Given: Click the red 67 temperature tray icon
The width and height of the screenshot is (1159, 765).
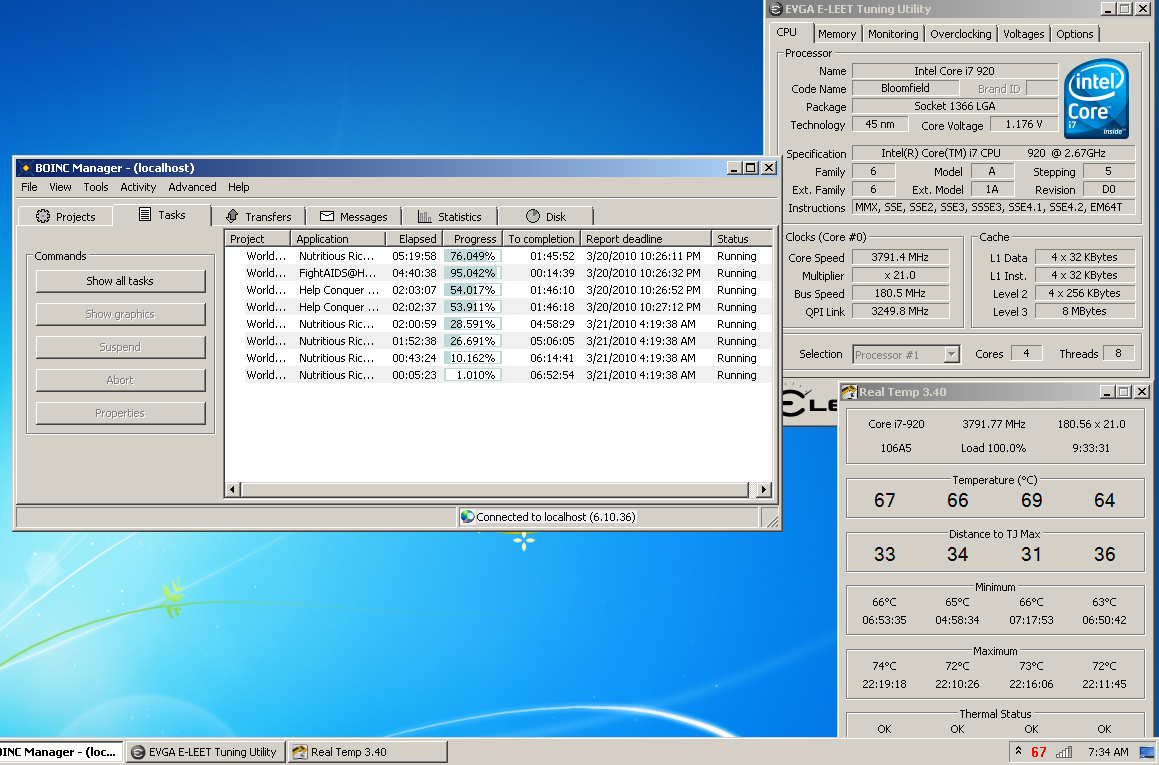Looking at the screenshot, I should click(1039, 752).
